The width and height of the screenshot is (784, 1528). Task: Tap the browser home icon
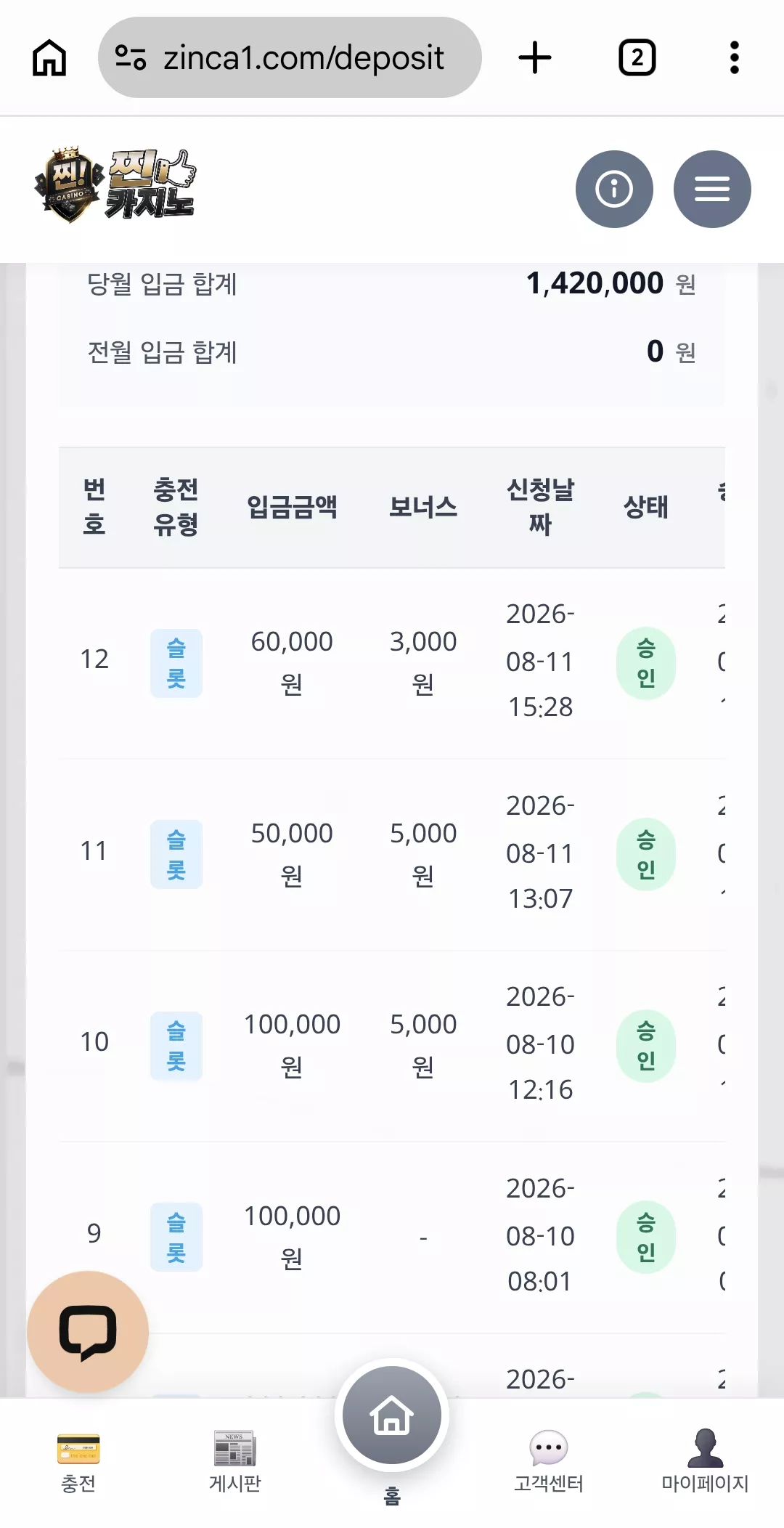49,57
